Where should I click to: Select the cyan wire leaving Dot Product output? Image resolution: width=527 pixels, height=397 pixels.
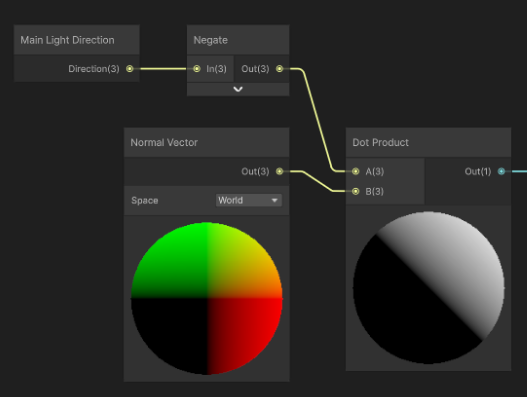point(516,171)
